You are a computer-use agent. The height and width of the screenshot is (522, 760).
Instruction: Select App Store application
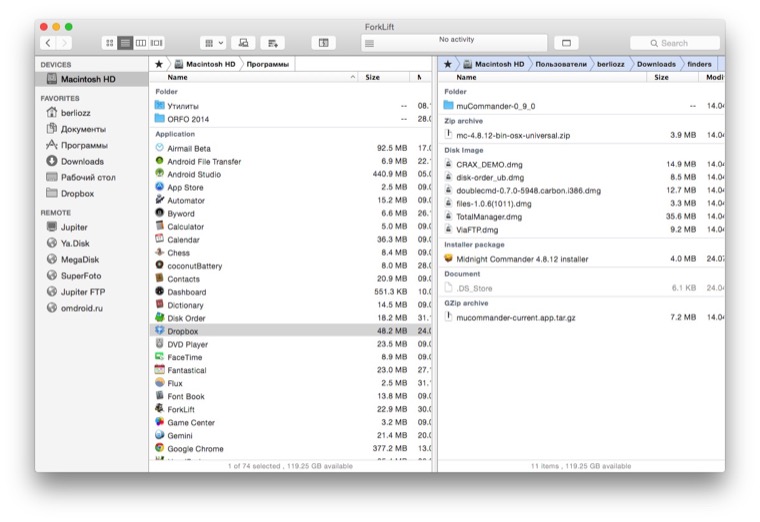[x=290, y=188]
